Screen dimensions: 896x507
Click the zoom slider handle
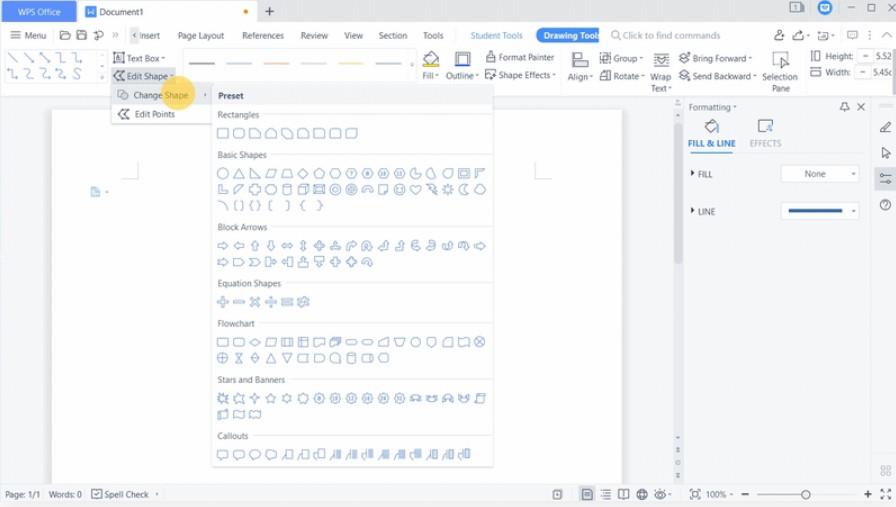point(805,494)
